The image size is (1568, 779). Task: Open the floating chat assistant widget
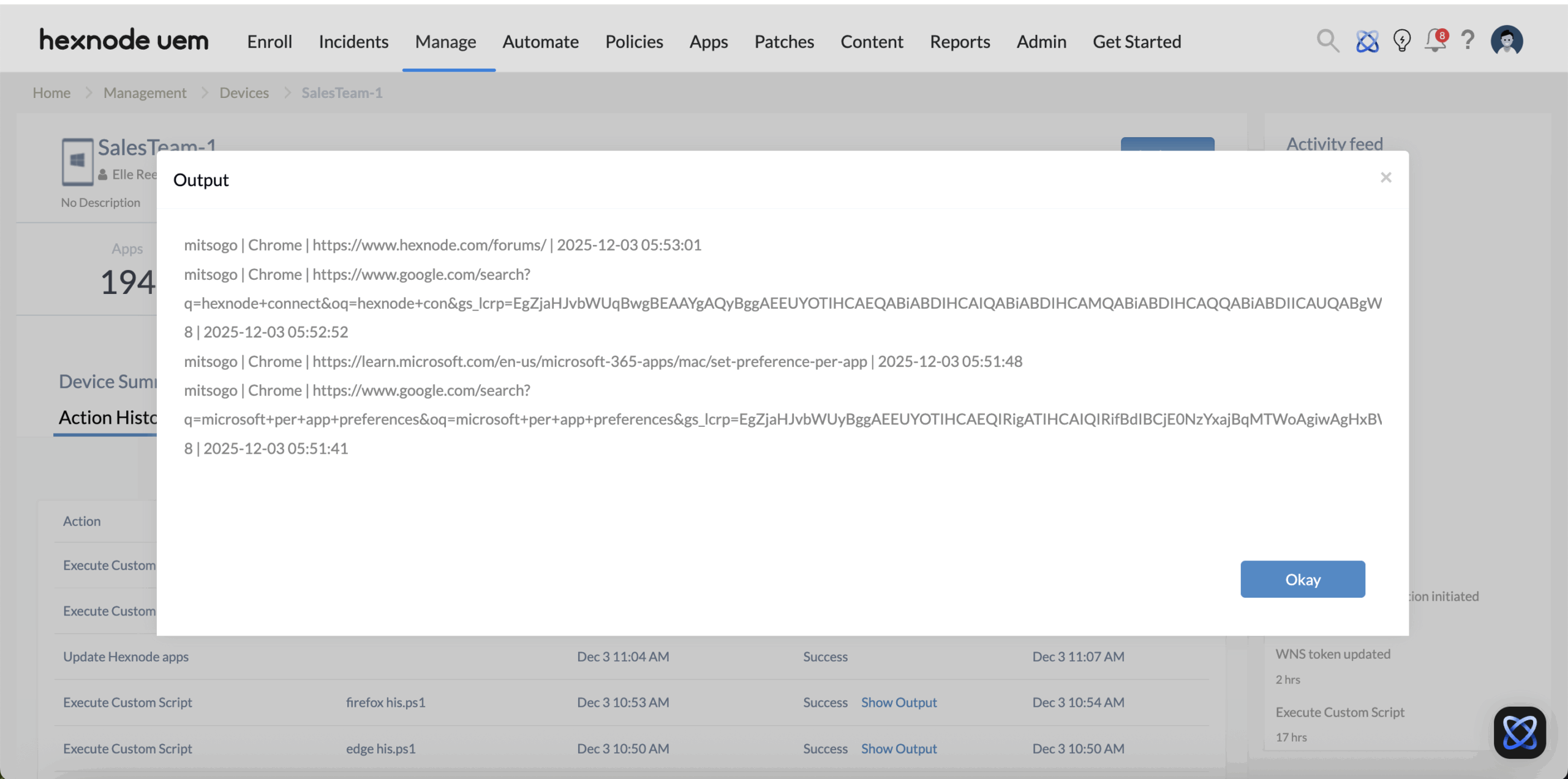click(x=1520, y=732)
